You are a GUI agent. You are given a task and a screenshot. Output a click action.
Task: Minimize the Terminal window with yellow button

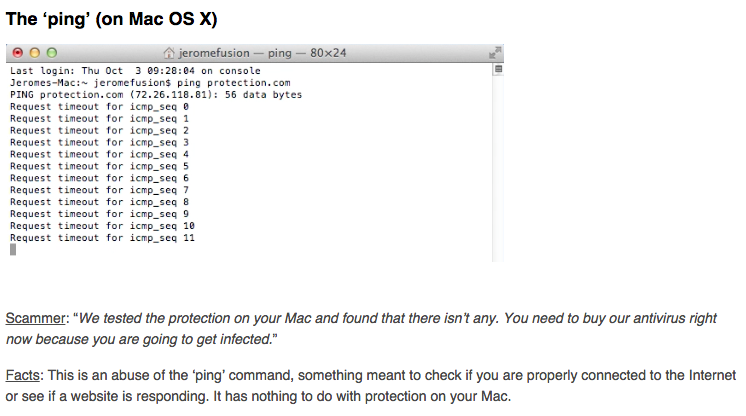[34, 52]
